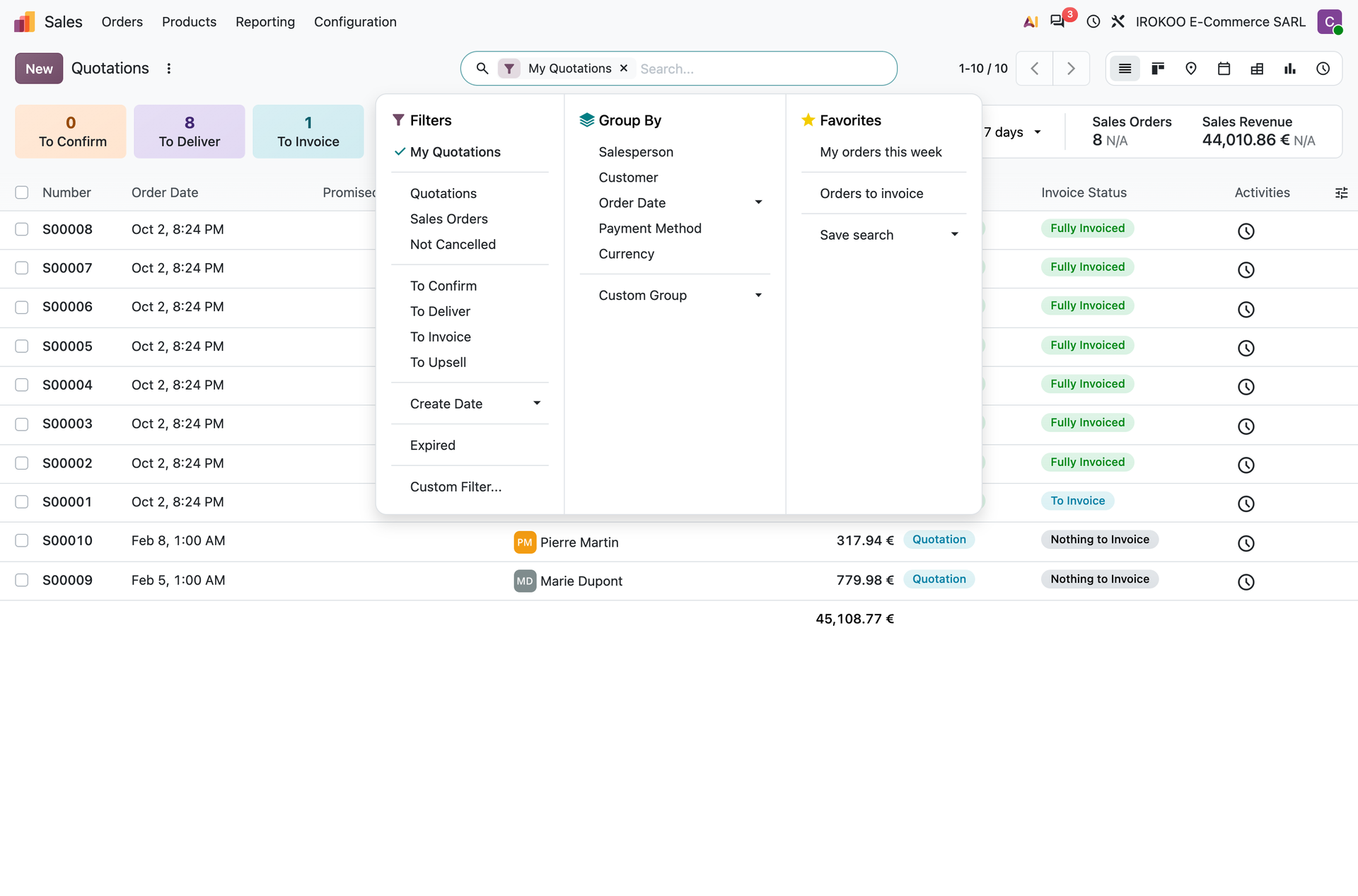This screenshot has height=896, width=1358.
Task: Open the Configuration menu
Action: [355, 22]
